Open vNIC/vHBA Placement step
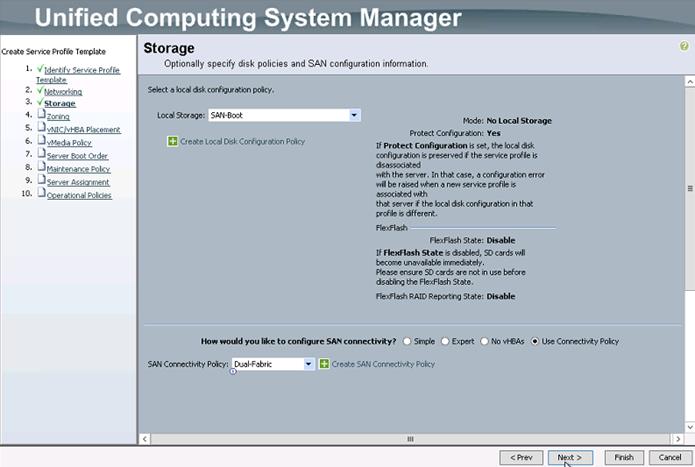 pos(84,129)
